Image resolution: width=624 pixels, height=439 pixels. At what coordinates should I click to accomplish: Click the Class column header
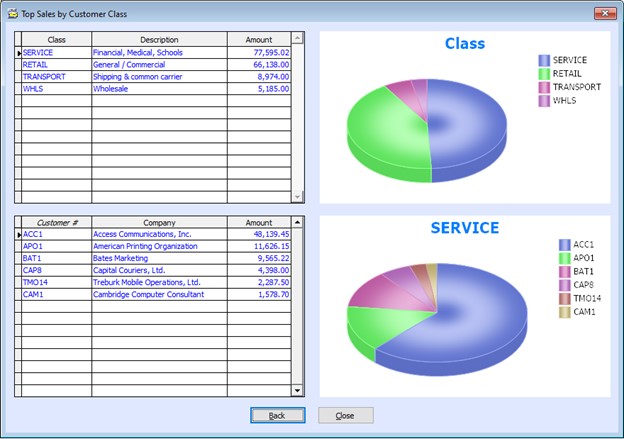coord(56,39)
